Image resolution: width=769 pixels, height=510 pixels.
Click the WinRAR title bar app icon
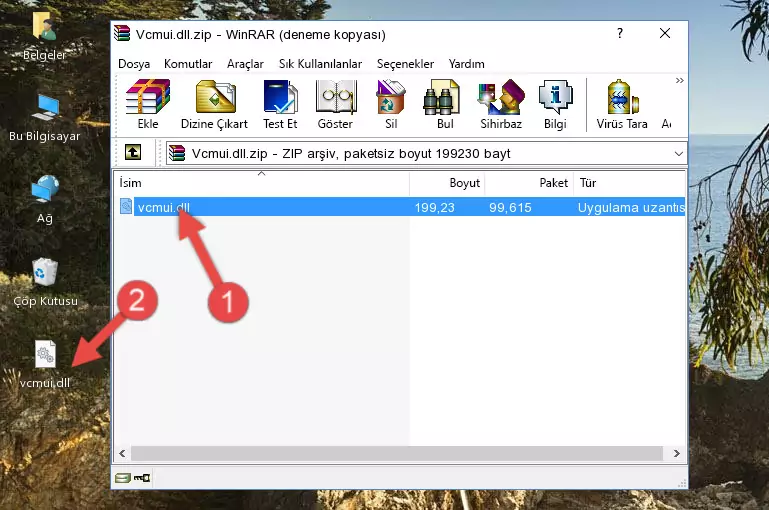[122, 33]
